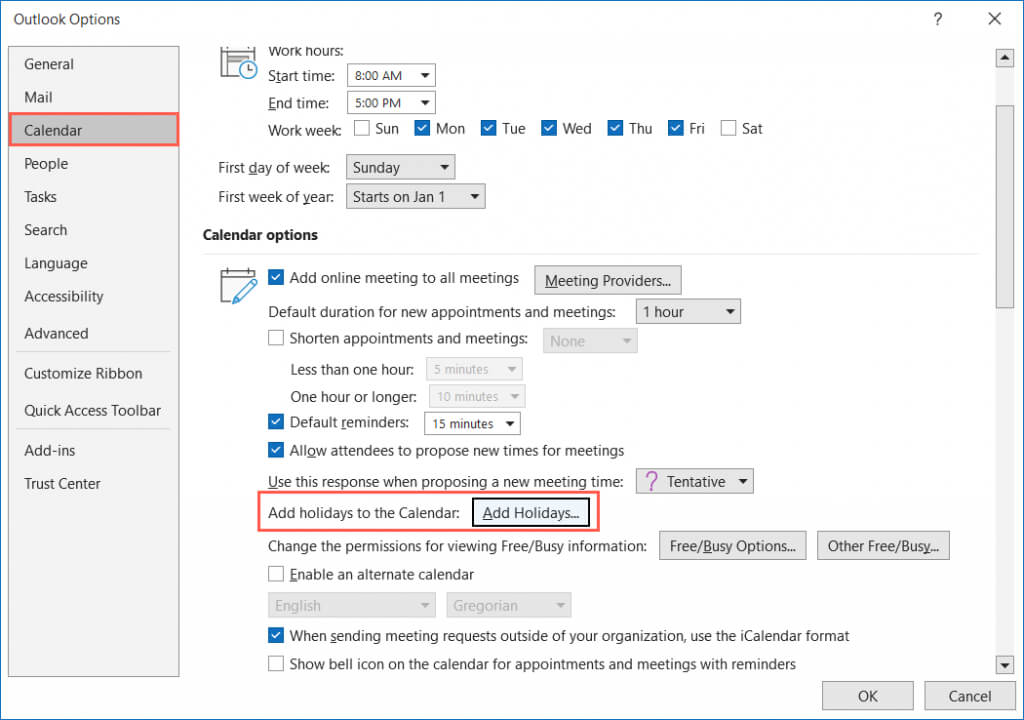This screenshot has width=1024, height=720.
Task: Toggle Add online meeting to all meetings
Action: (276, 277)
